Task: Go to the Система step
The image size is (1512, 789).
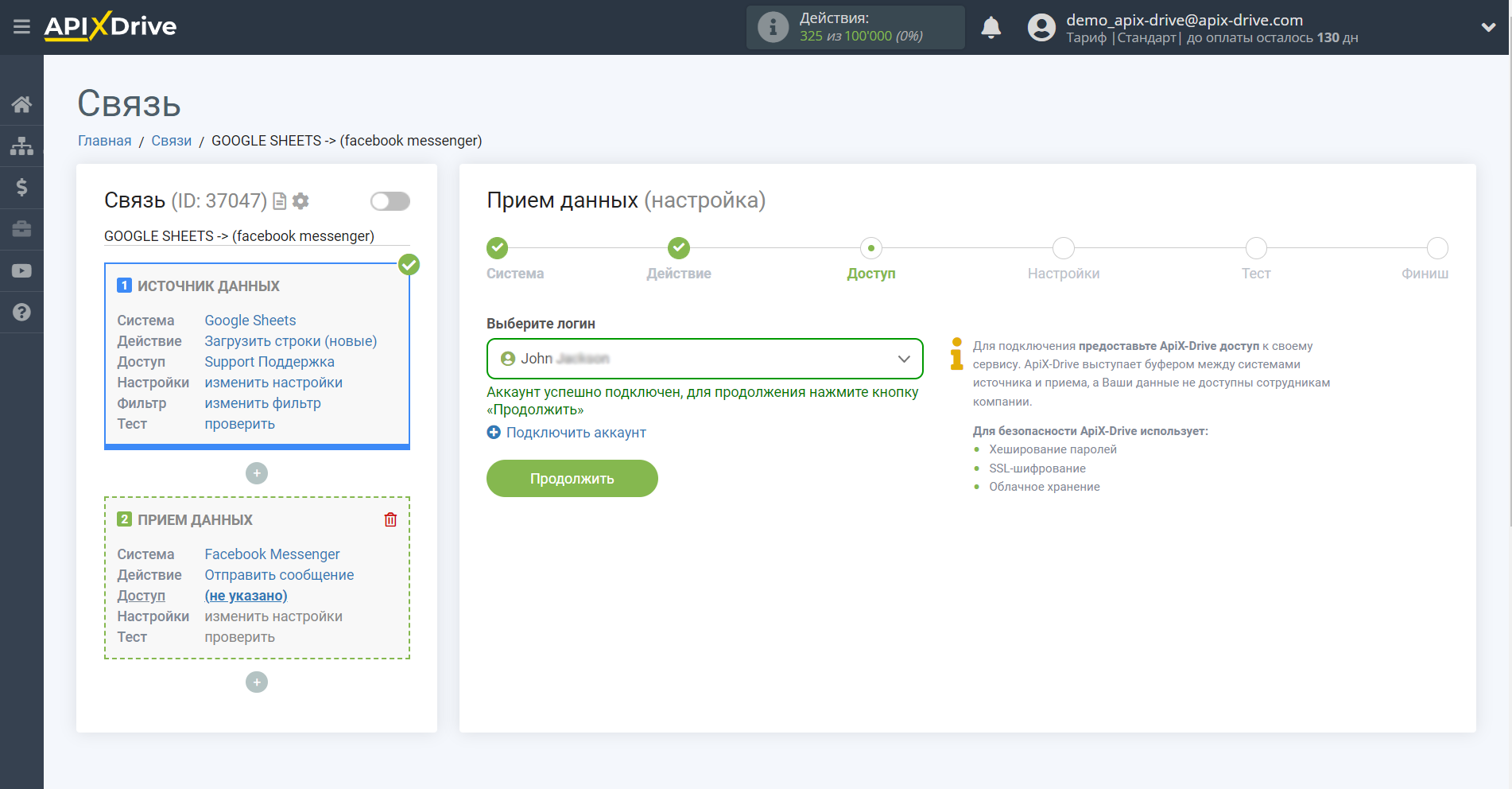Action: point(498,248)
